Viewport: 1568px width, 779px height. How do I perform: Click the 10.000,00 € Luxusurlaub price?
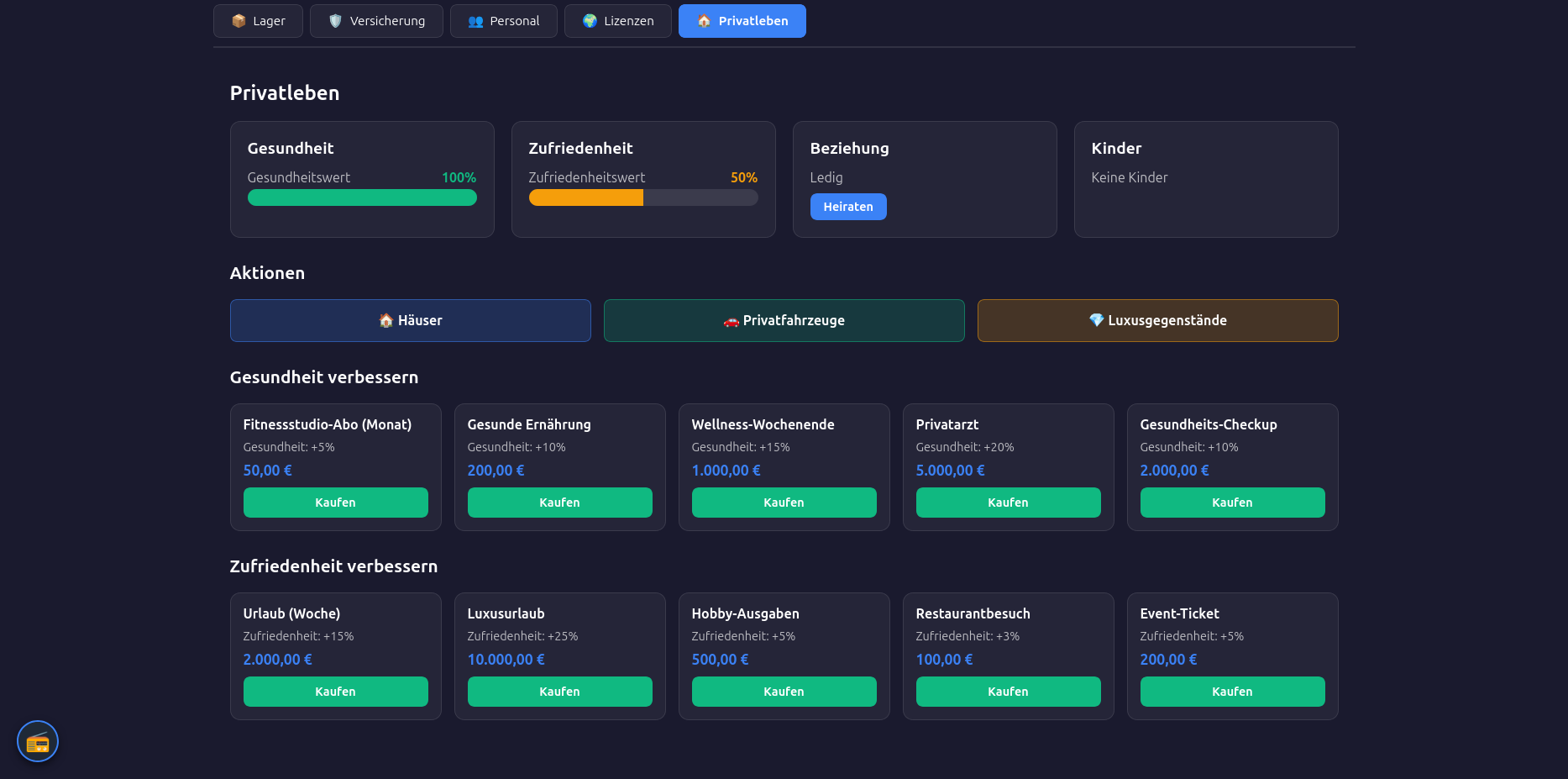click(x=506, y=660)
